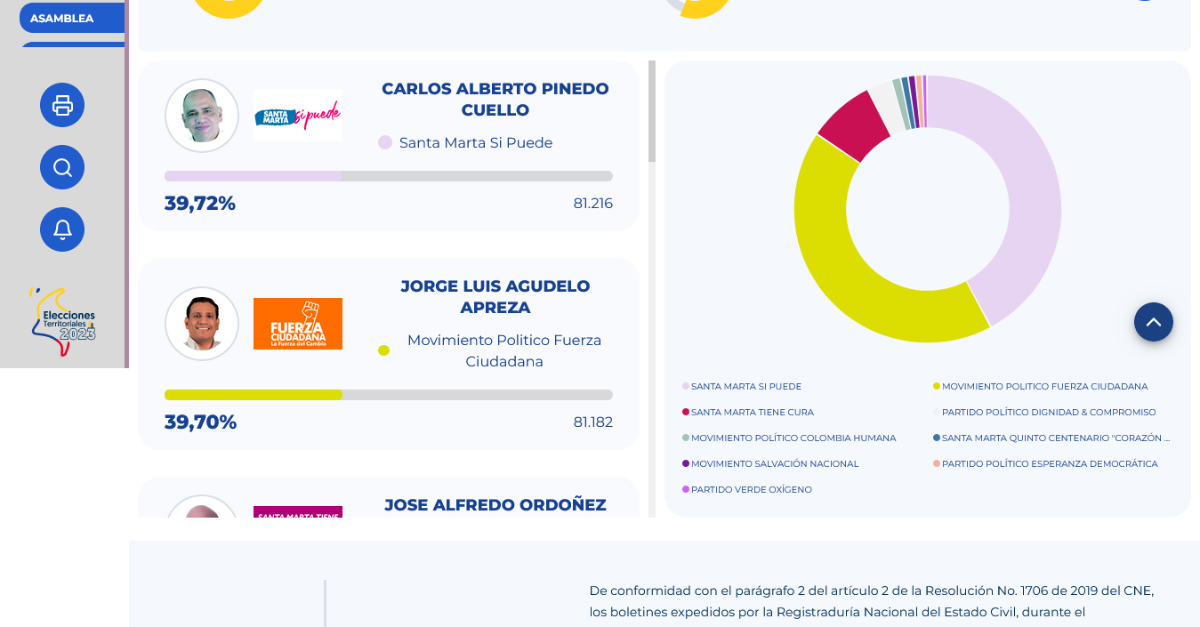The height and width of the screenshot is (627, 1200).
Task: Click Jorge Luis Agudelo Apreza's photo
Action: point(202,324)
